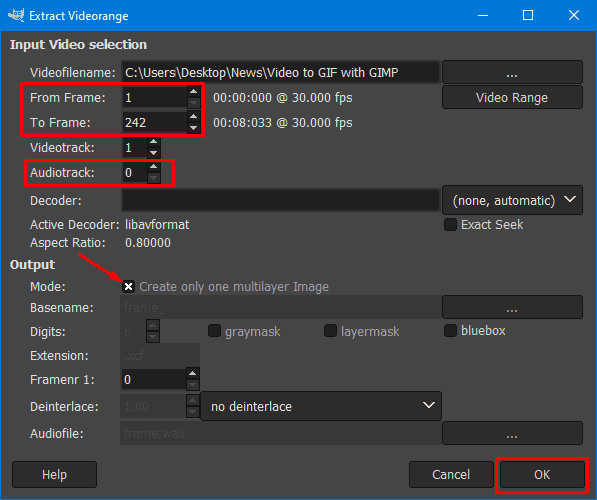The height and width of the screenshot is (500, 597).
Task: Confirm extraction with OK button
Action: [x=542, y=474]
